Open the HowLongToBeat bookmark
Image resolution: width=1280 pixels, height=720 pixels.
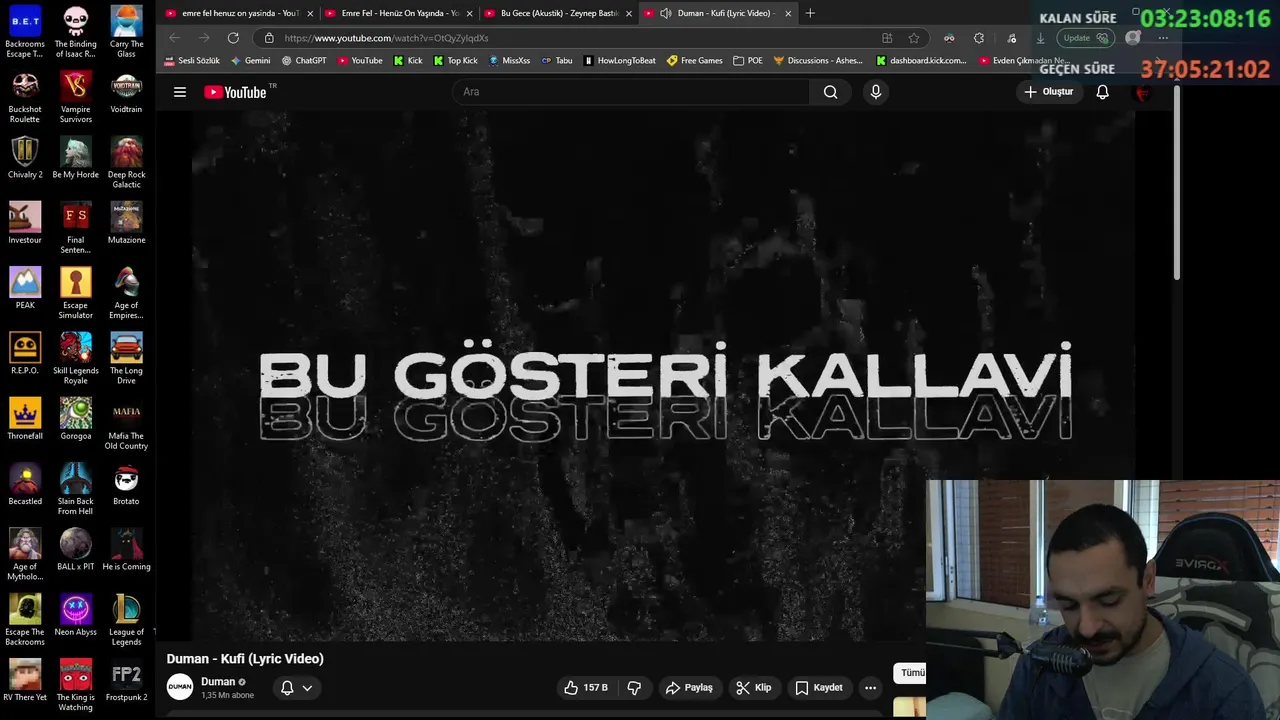click(x=619, y=60)
